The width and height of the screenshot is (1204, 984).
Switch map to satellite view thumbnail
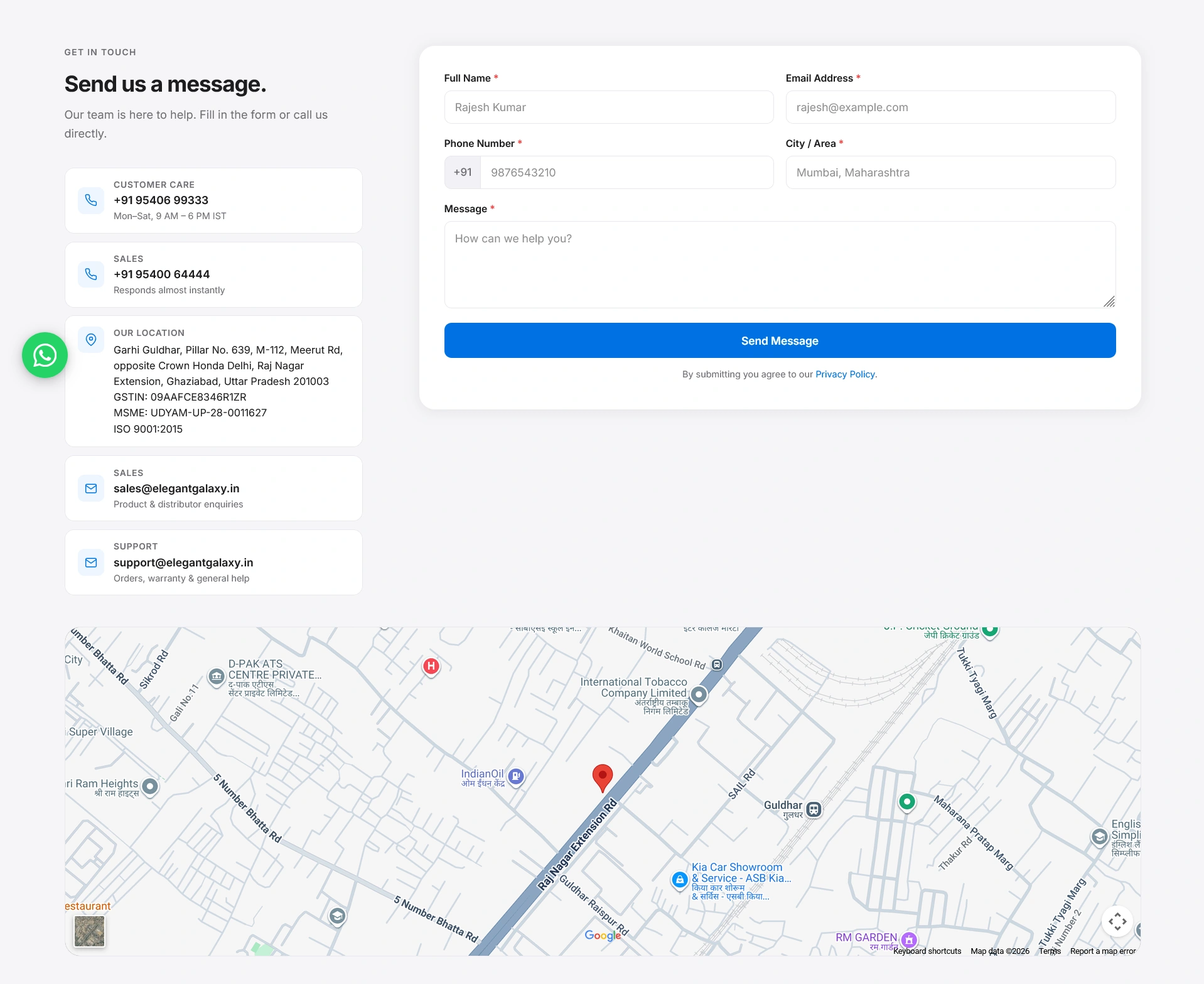90,931
